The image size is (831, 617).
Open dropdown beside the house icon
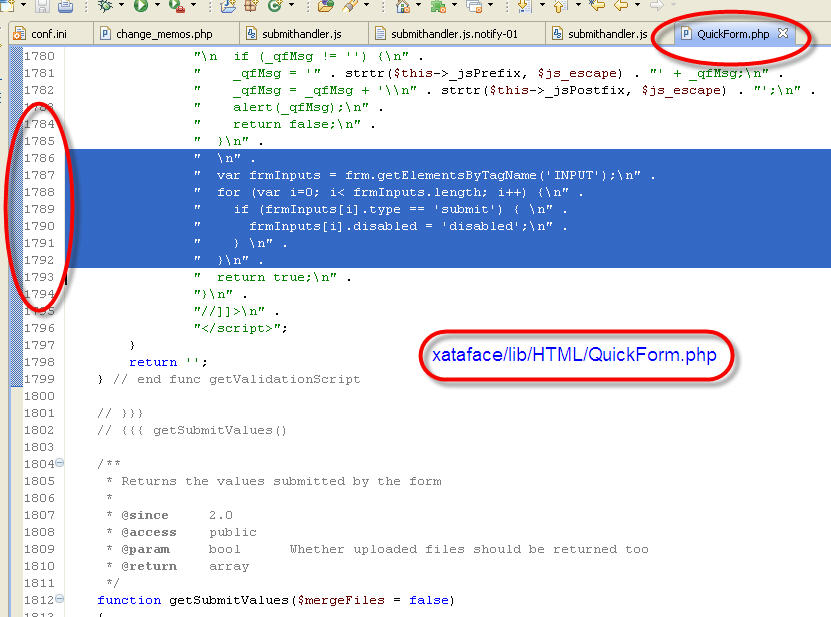pos(419,5)
